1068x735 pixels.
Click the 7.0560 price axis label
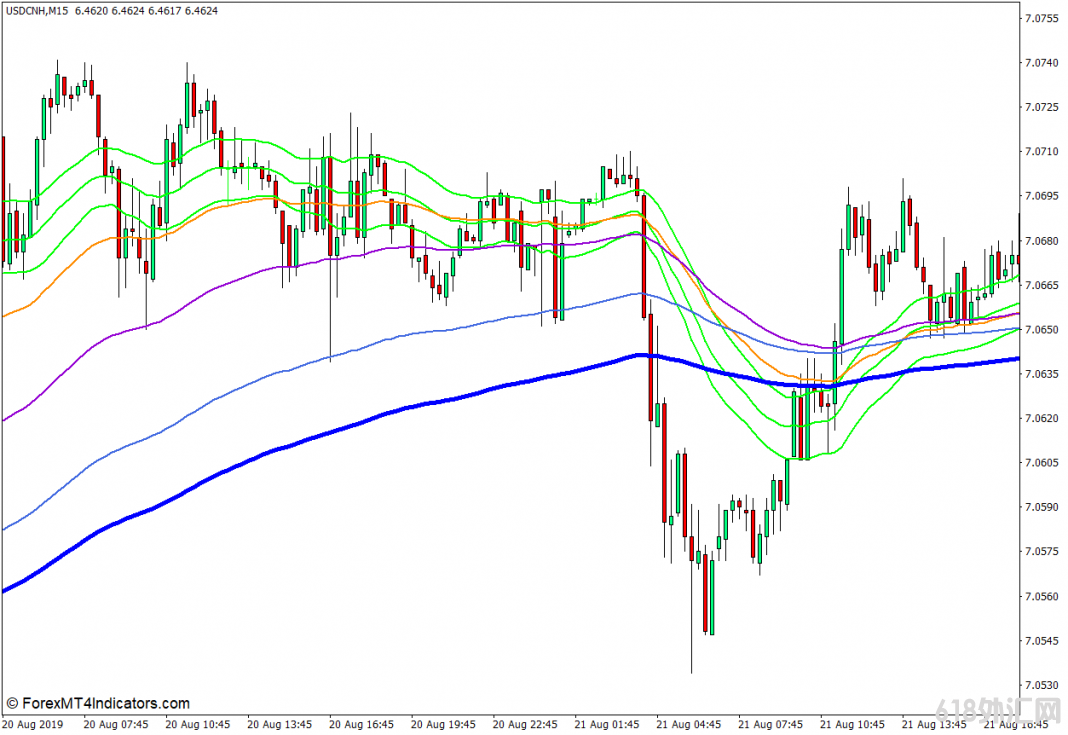1041,596
